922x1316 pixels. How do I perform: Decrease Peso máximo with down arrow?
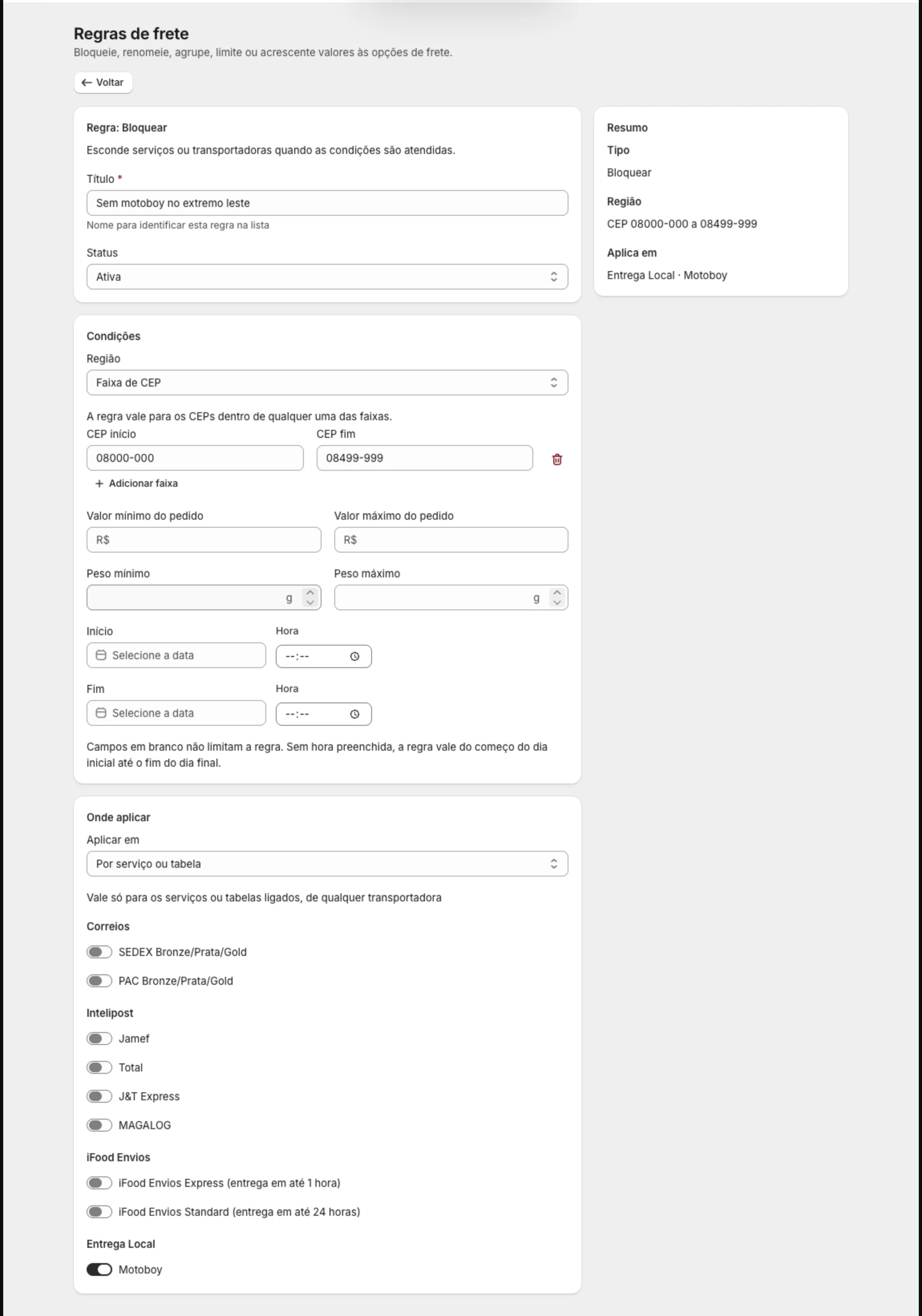[x=557, y=603]
